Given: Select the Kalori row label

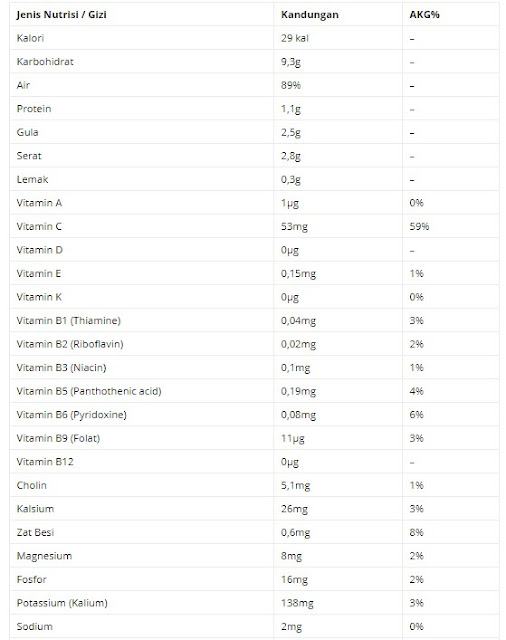Looking at the screenshot, I should click(x=30, y=38).
